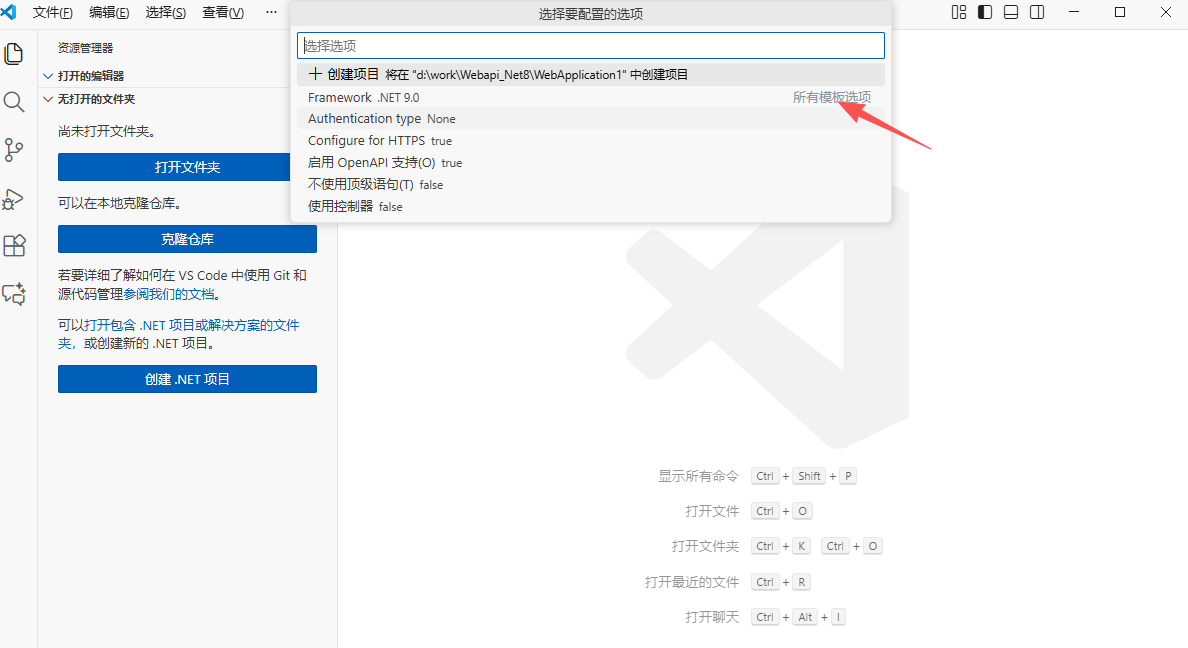Click the VS Code logo icon
1188x648 pixels.
(8, 12)
